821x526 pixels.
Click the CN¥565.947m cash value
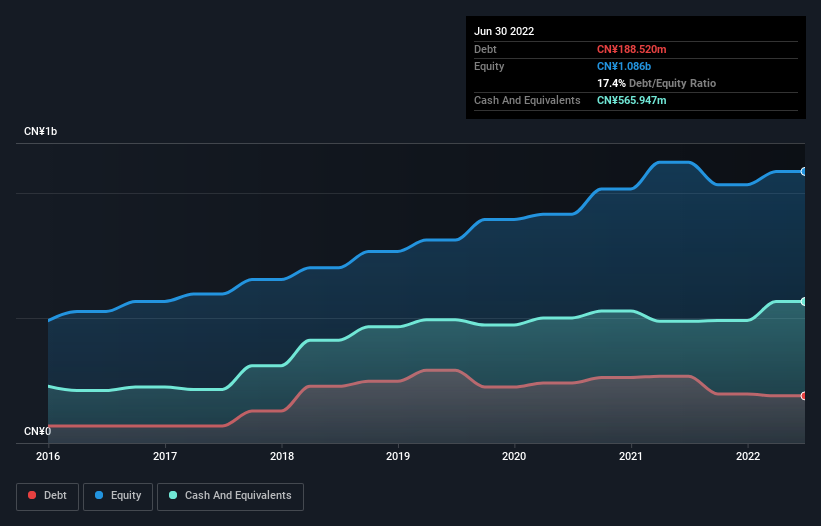(x=631, y=100)
